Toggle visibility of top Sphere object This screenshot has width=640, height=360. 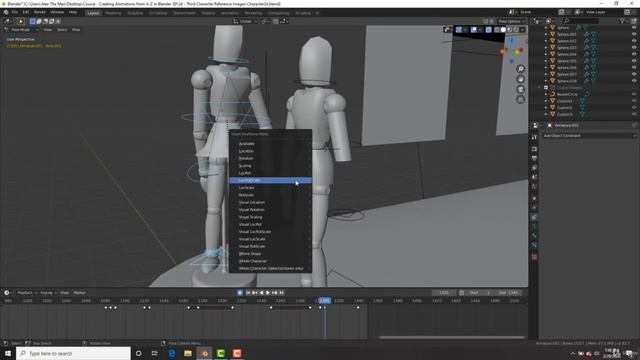click(x=634, y=27)
